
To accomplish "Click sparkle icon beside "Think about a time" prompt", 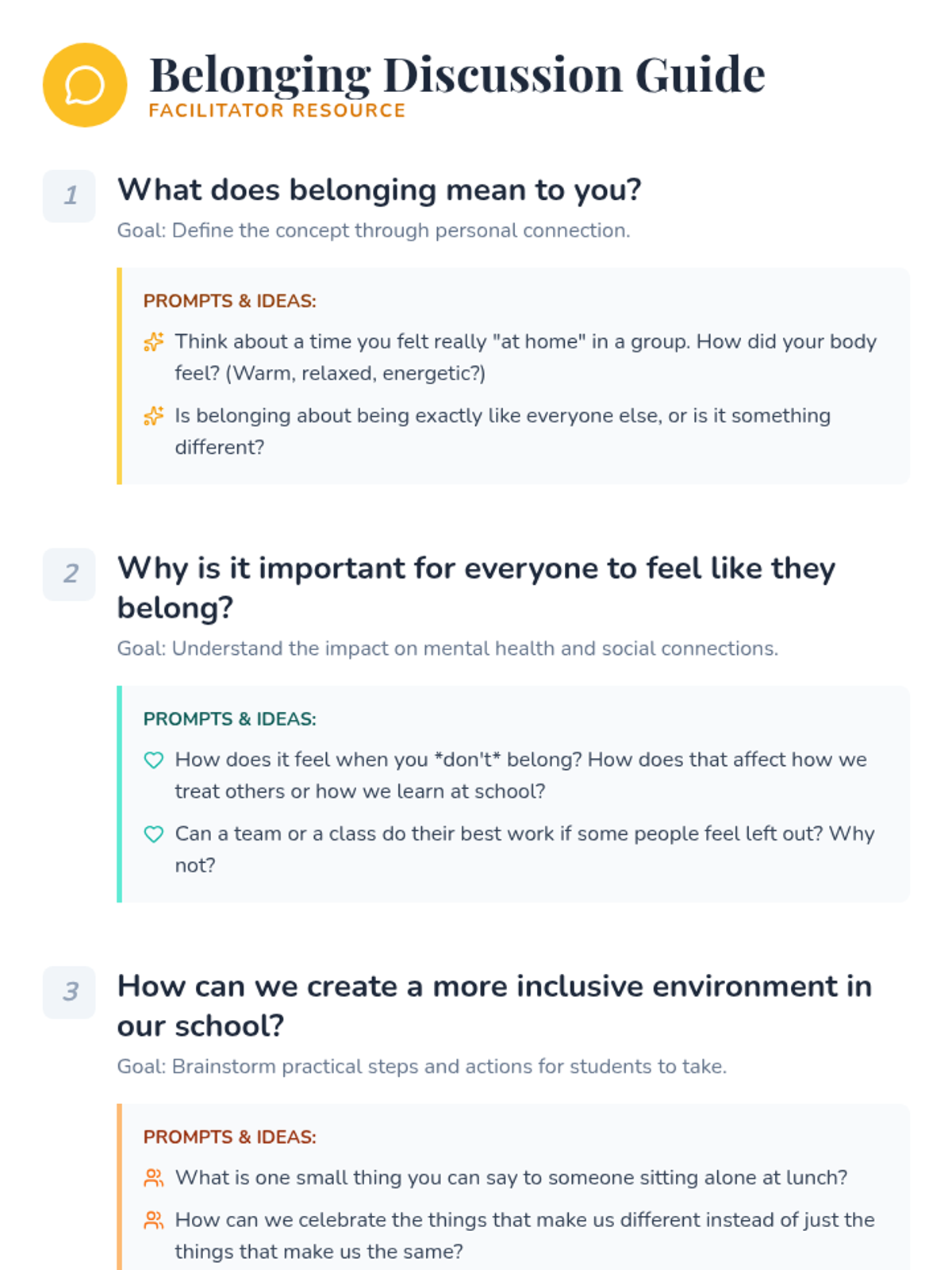I will [x=154, y=342].
